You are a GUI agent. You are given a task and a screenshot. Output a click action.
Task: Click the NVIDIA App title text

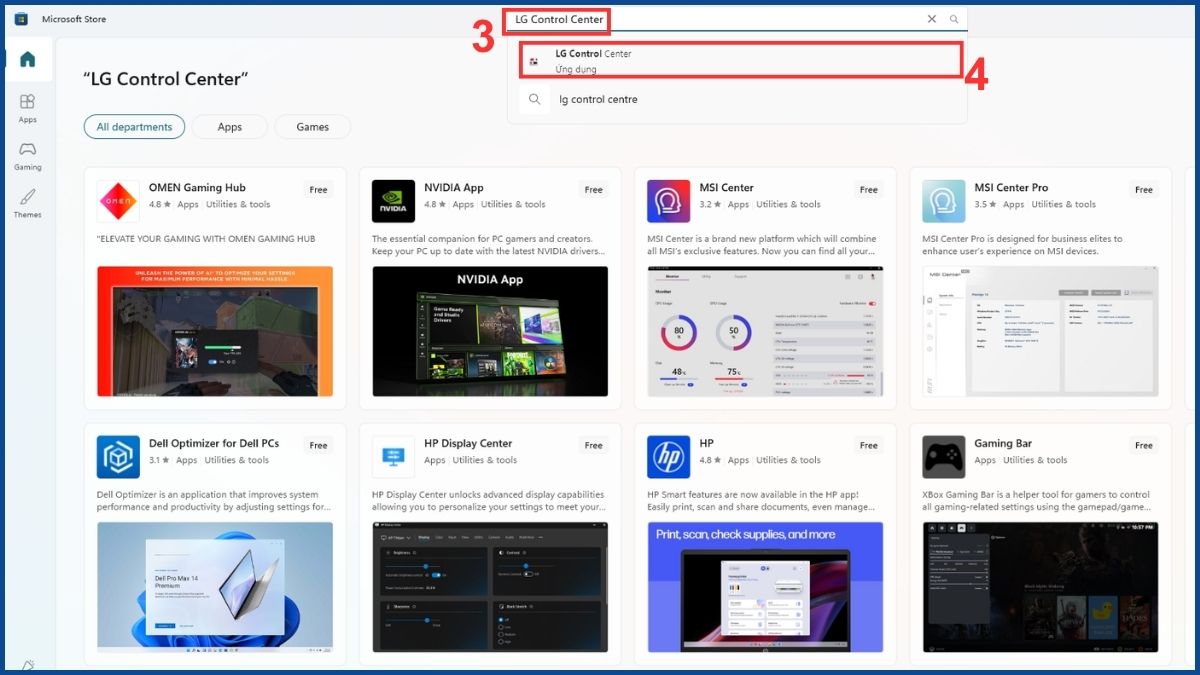pos(454,187)
